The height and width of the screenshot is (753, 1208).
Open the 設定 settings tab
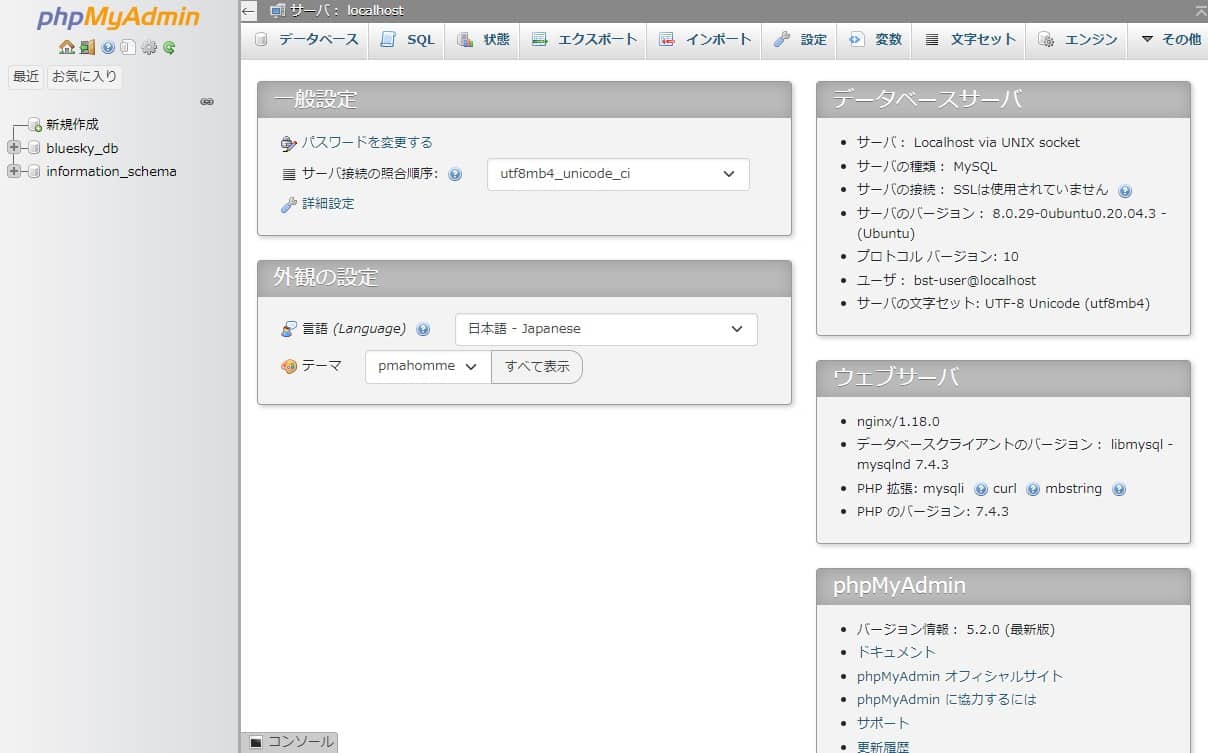point(800,40)
